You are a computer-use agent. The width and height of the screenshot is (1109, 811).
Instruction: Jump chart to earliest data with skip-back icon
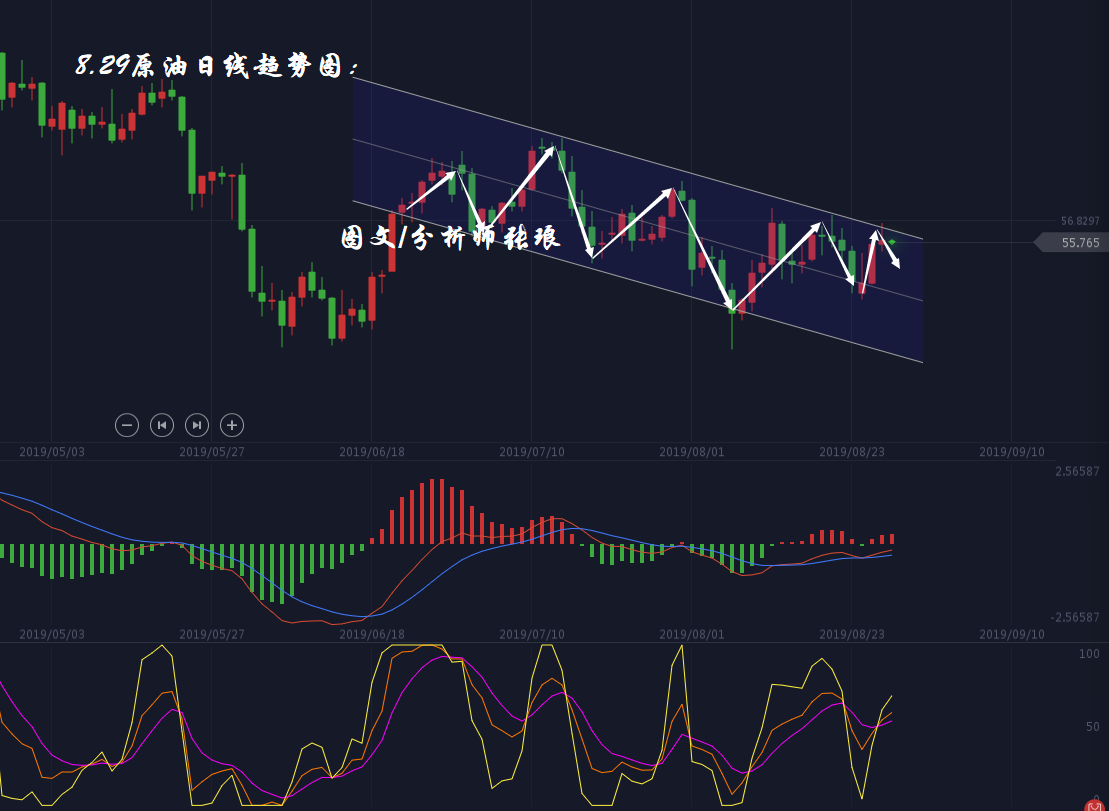click(162, 425)
